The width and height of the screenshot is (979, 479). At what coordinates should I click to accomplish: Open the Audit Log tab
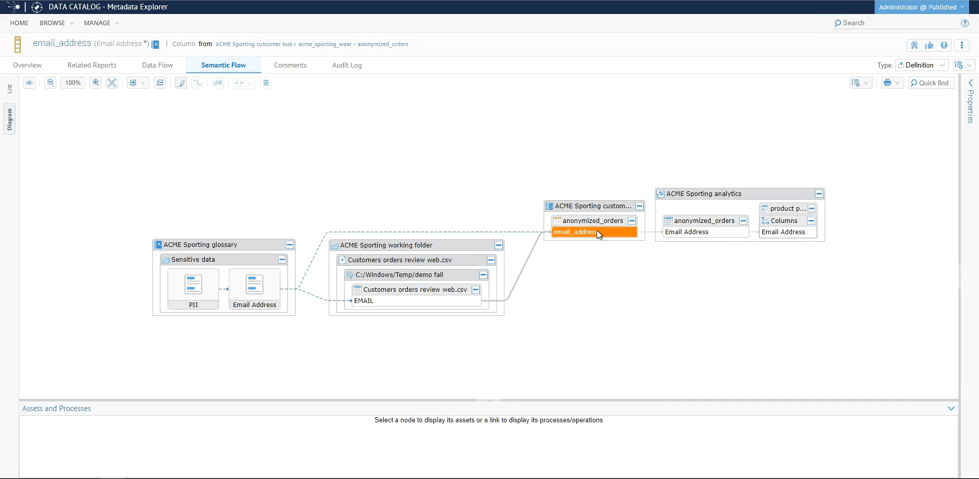[x=347, y=65]
